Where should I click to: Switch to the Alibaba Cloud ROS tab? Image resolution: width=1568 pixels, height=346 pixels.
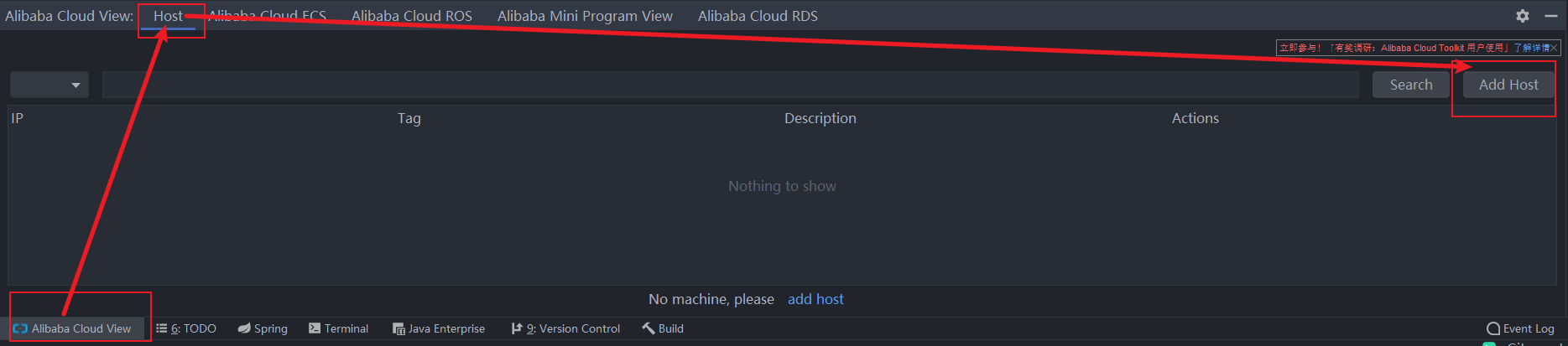coord(411,16)
